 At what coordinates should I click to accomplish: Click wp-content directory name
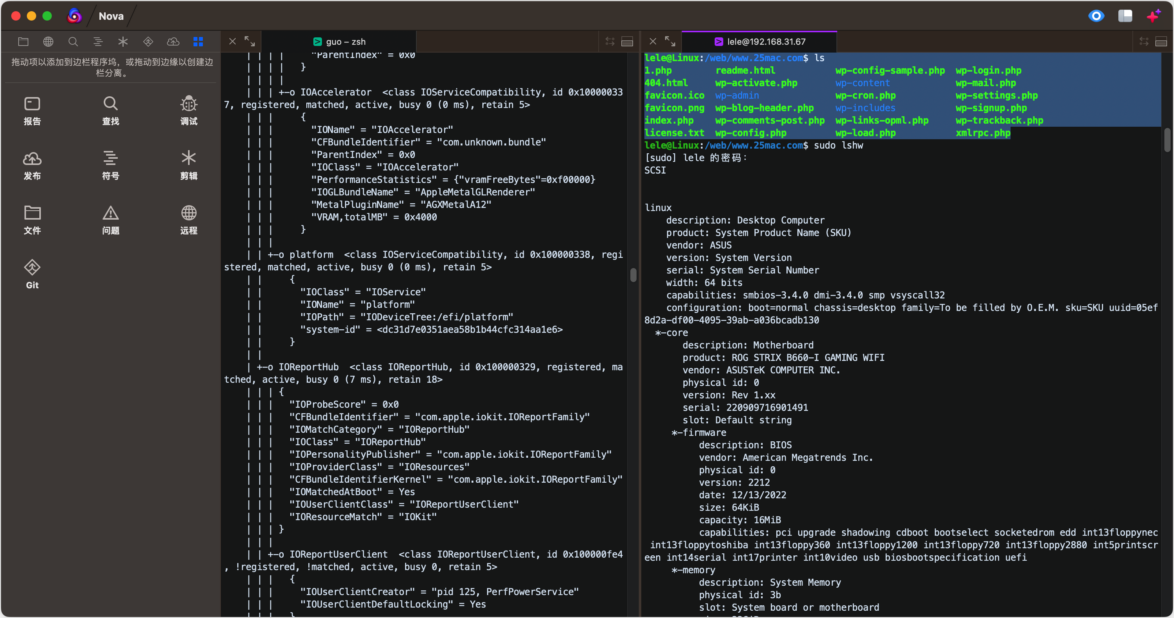863,83
